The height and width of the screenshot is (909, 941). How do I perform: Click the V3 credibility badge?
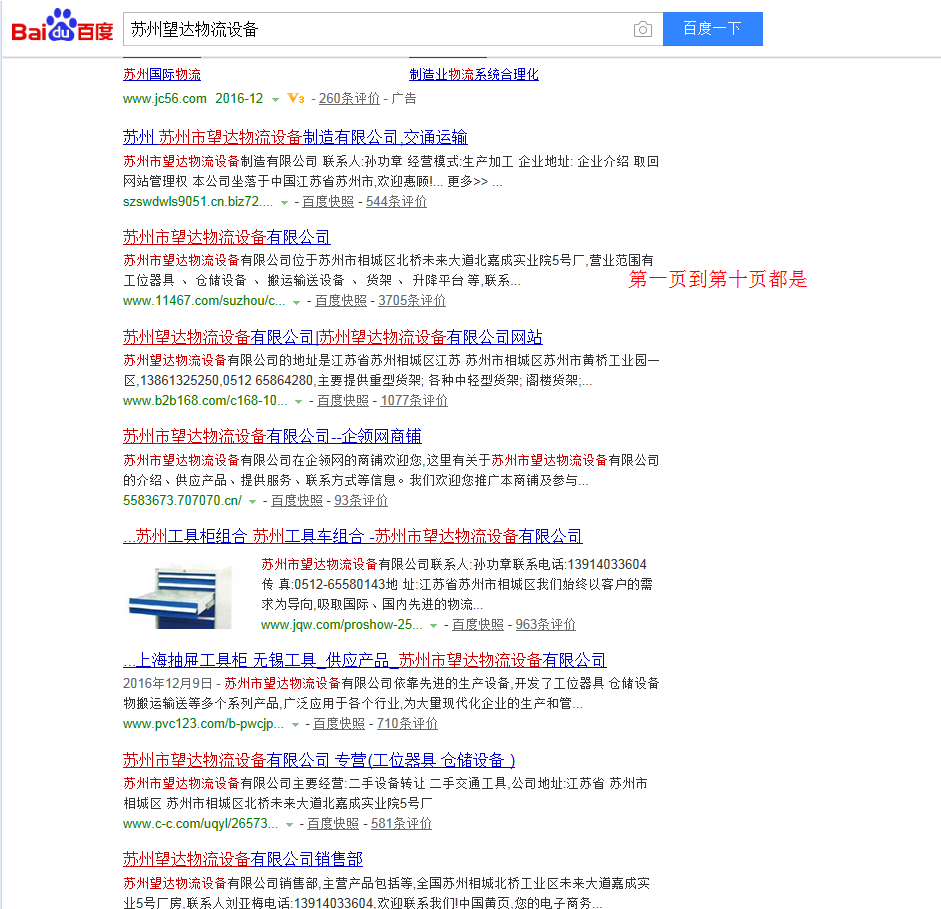click(x=296, y=98)
